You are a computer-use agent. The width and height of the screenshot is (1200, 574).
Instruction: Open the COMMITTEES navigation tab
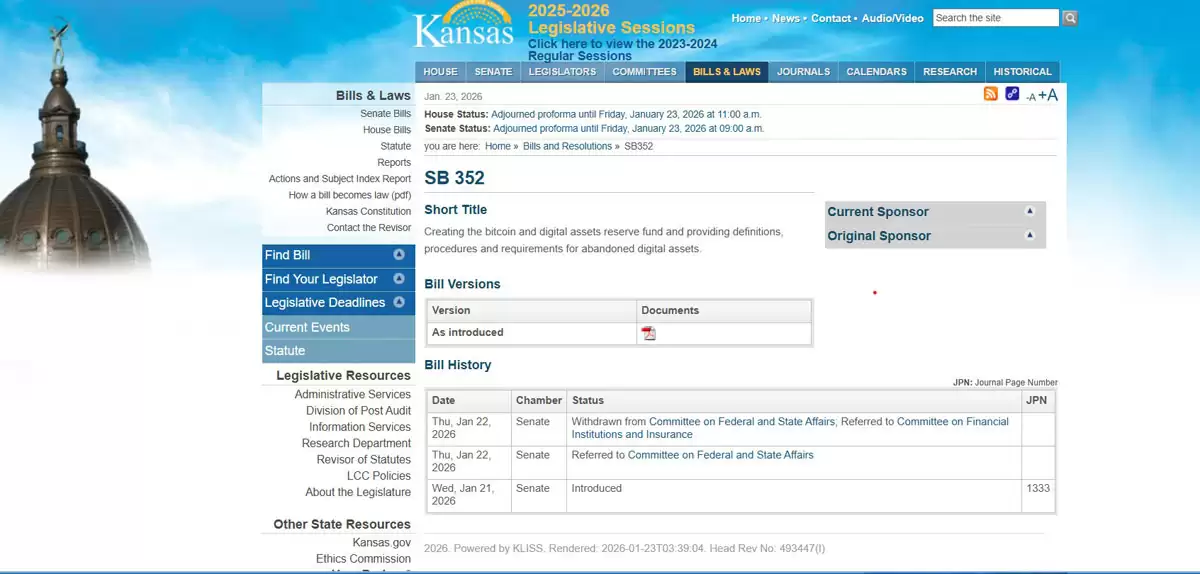pyautogui.click(x=645, y=72)
